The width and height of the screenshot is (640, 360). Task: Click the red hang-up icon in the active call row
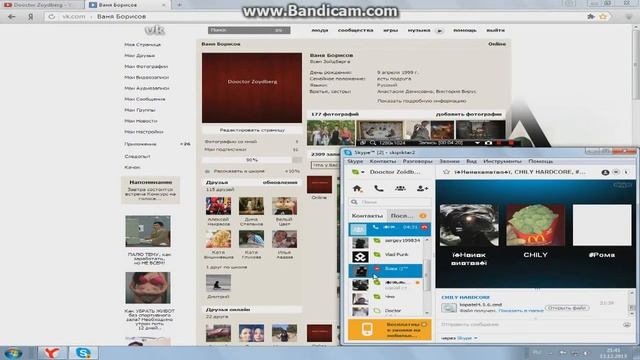(424, 227)
